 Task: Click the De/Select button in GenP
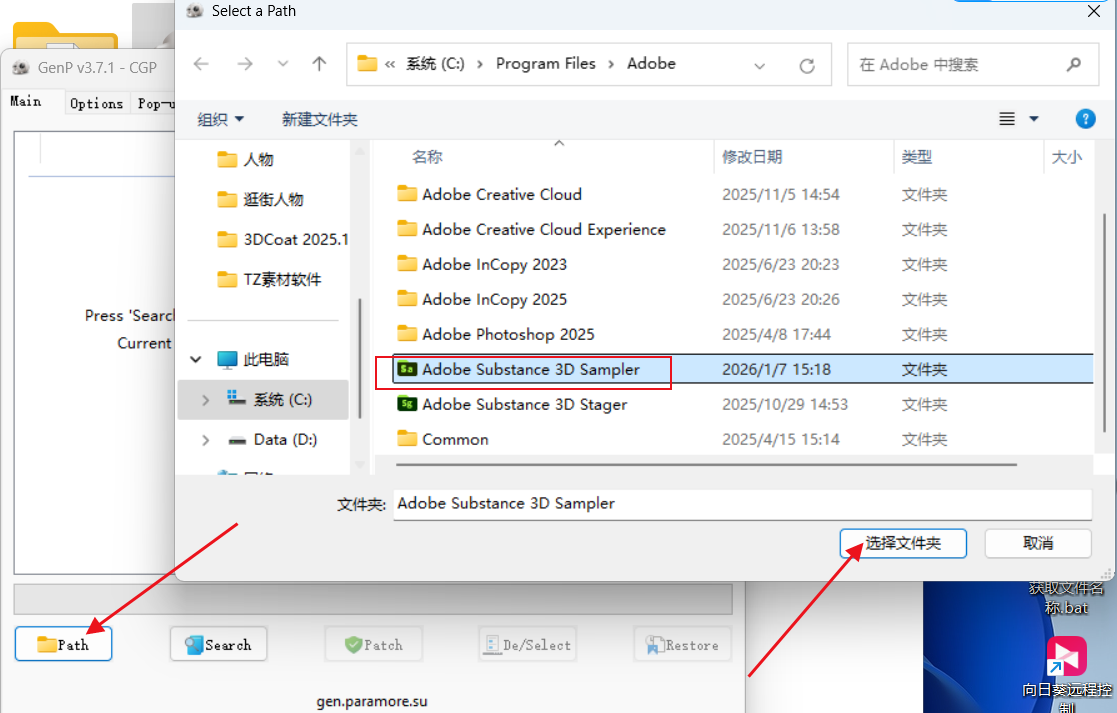tap(528, 645)
